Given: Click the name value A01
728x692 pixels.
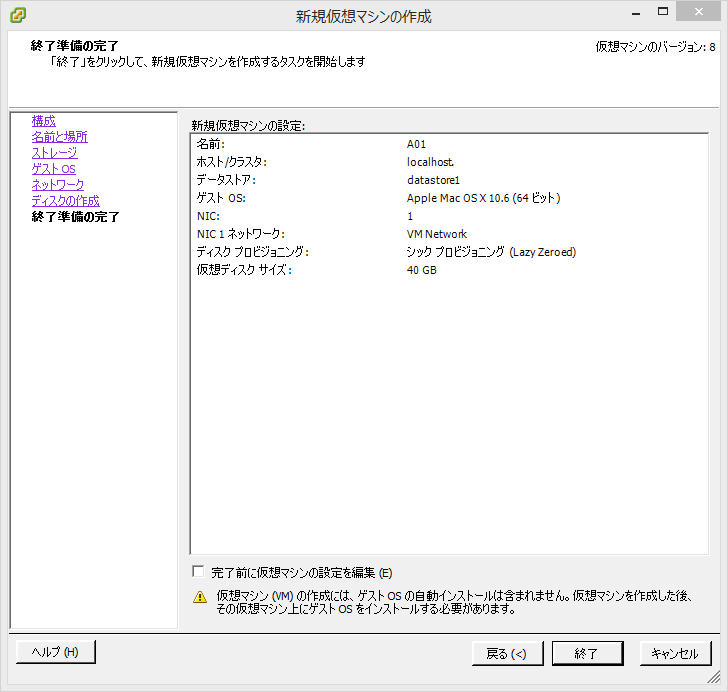Looking at the screenshot, I should 416,144.
